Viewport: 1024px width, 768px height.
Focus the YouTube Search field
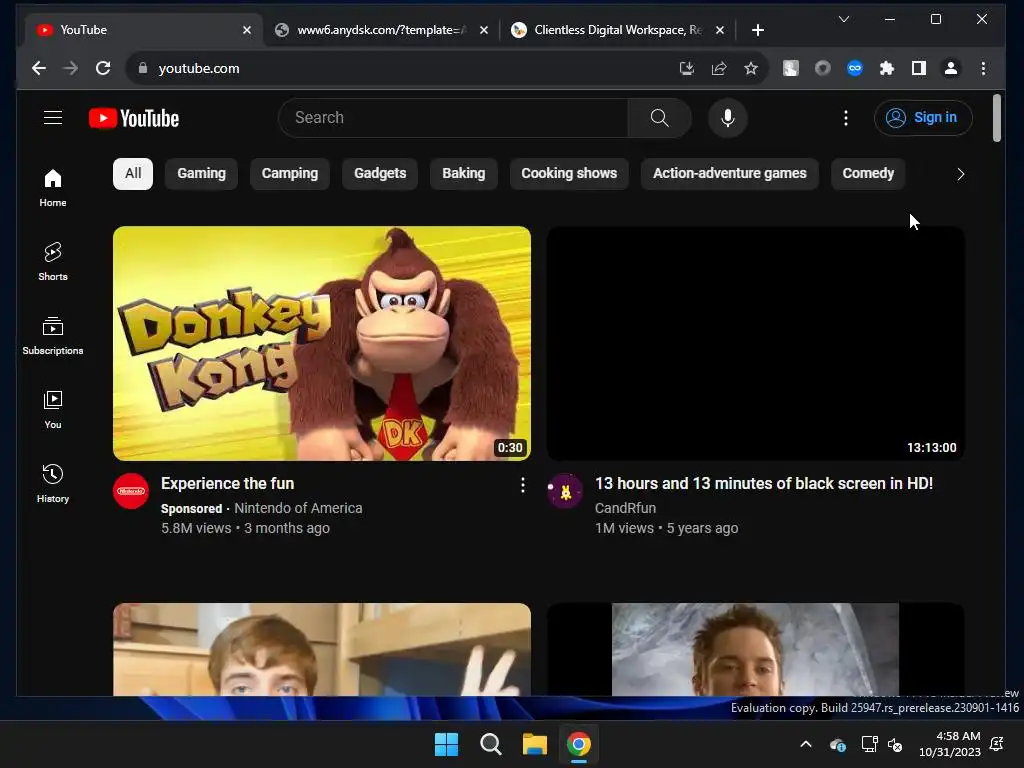tap(453, 118)
